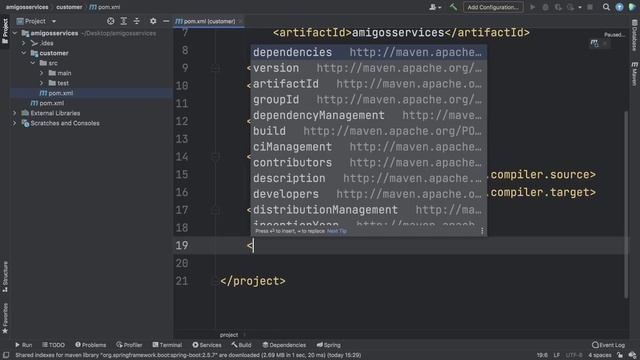This screenshot has height=360, width=640.
Task: Open the Search Everywhere magnifier
Action: pos(606,7)
